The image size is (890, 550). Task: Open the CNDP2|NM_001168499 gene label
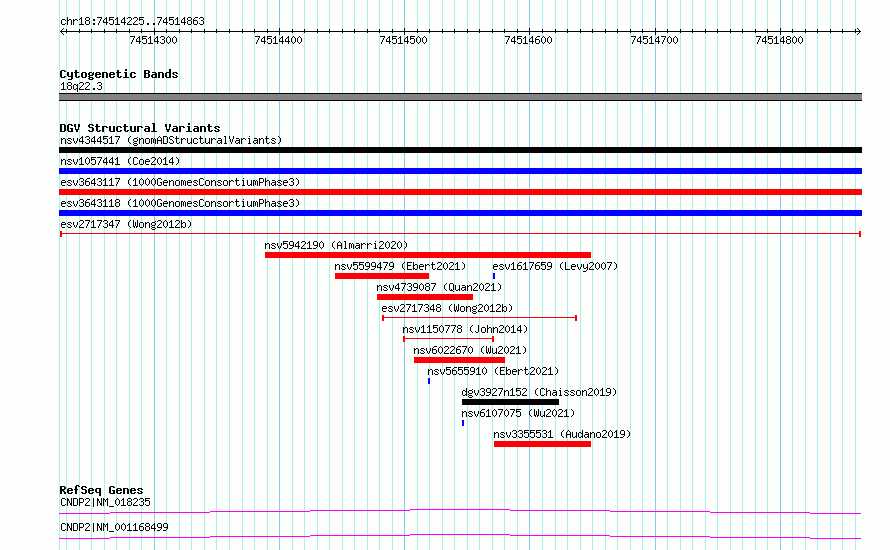point(114,527)
